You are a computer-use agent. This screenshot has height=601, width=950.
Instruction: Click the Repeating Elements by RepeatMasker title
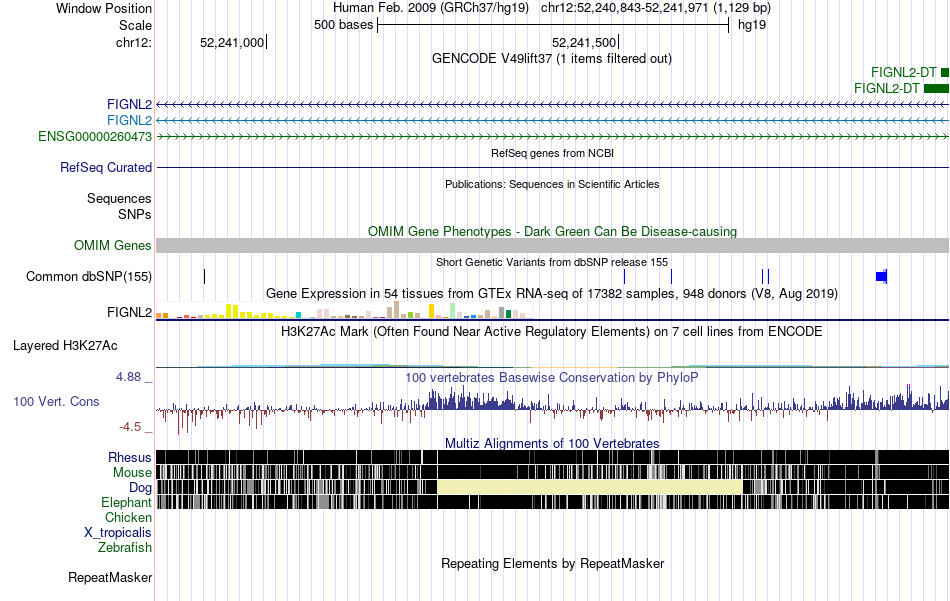552,563
